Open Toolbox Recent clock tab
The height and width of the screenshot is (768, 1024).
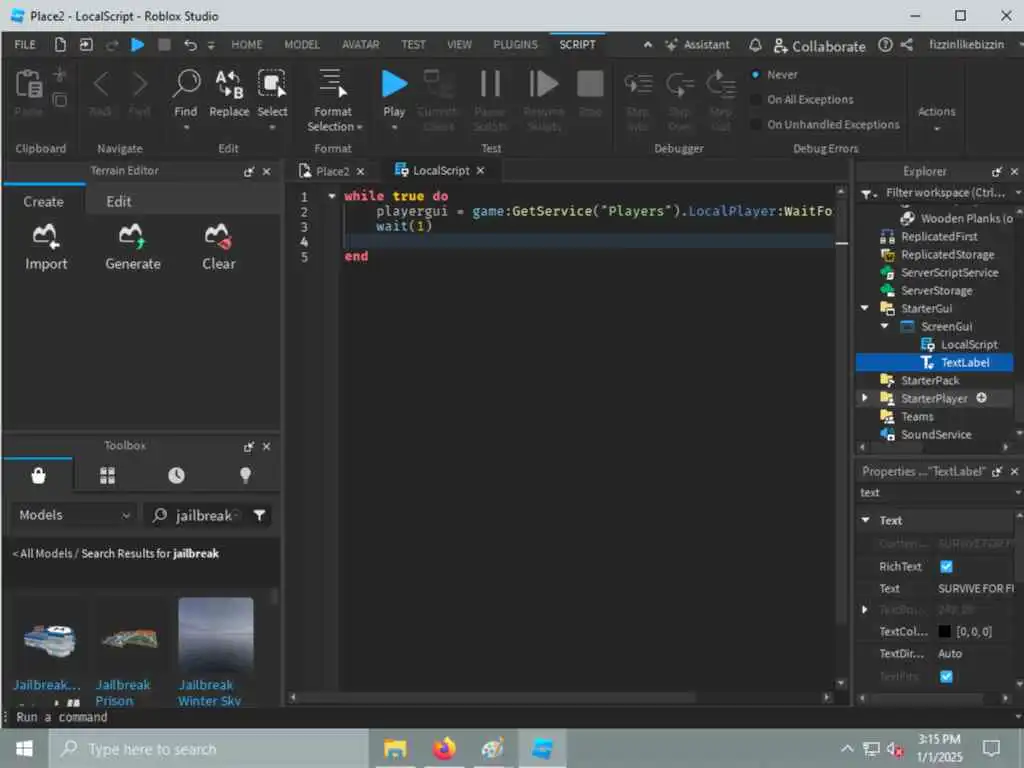click(176, 475)
